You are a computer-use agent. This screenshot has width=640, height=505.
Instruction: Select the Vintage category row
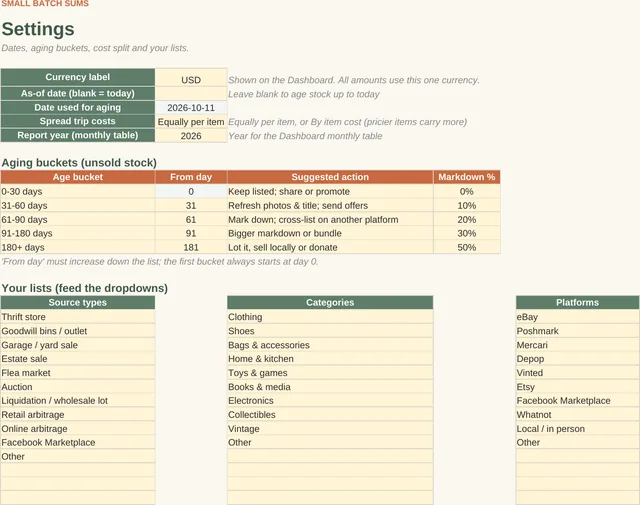point(330,429)
